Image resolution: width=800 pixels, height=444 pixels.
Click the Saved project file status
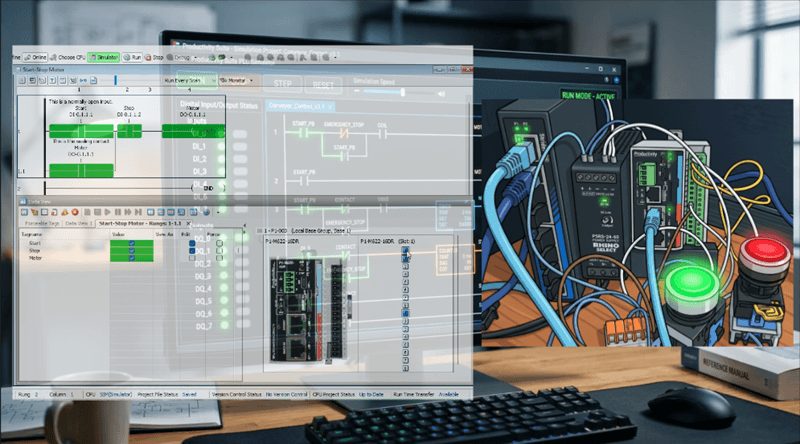coord(189,394)
